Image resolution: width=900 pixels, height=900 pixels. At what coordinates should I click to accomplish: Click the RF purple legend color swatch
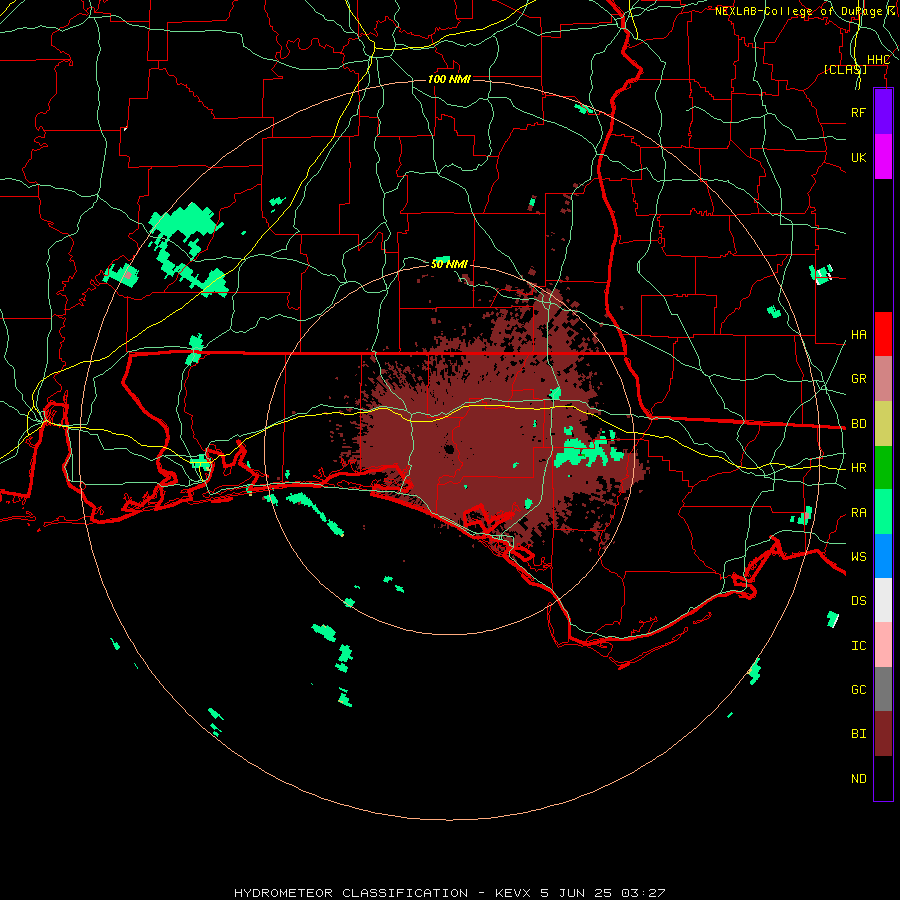(883, 112)
